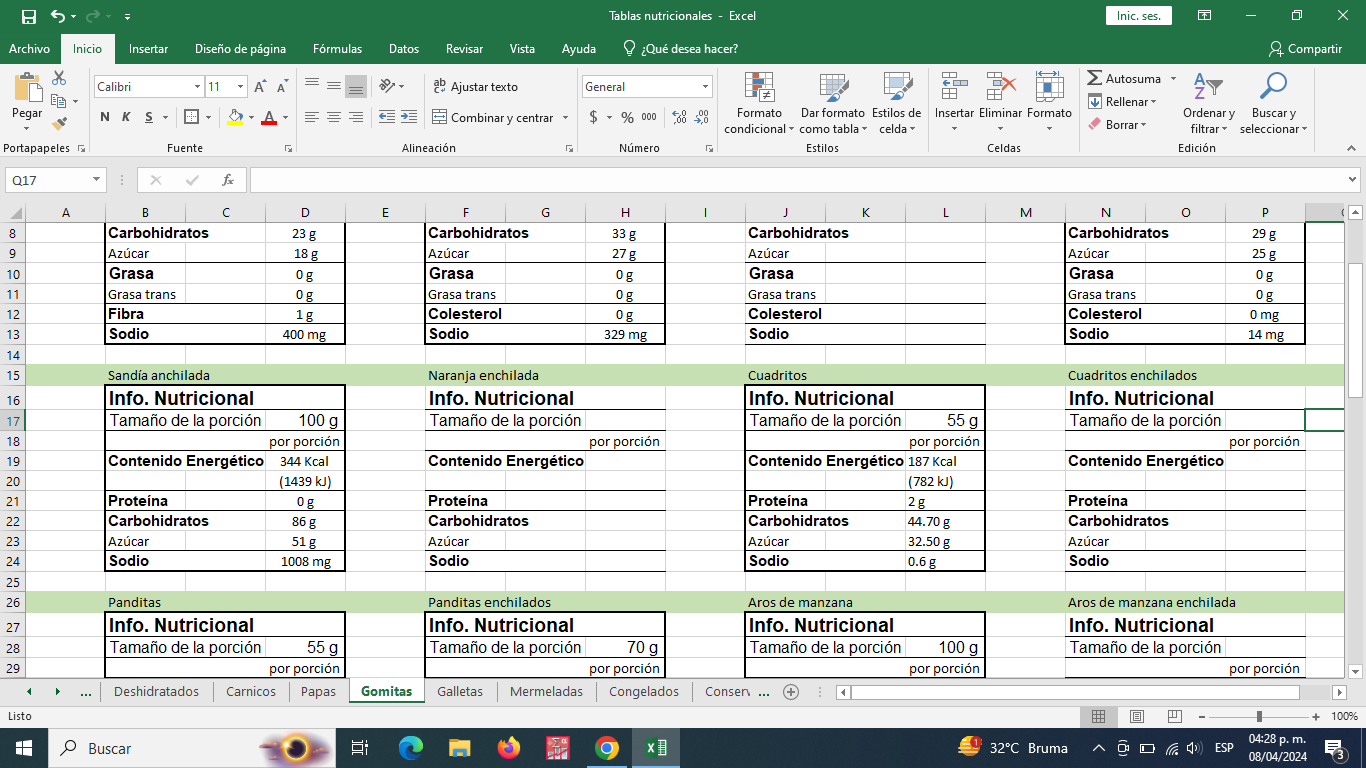This screenshot has width=1366, height=768.
Task: Apply the red font color A
Action: 268,117
